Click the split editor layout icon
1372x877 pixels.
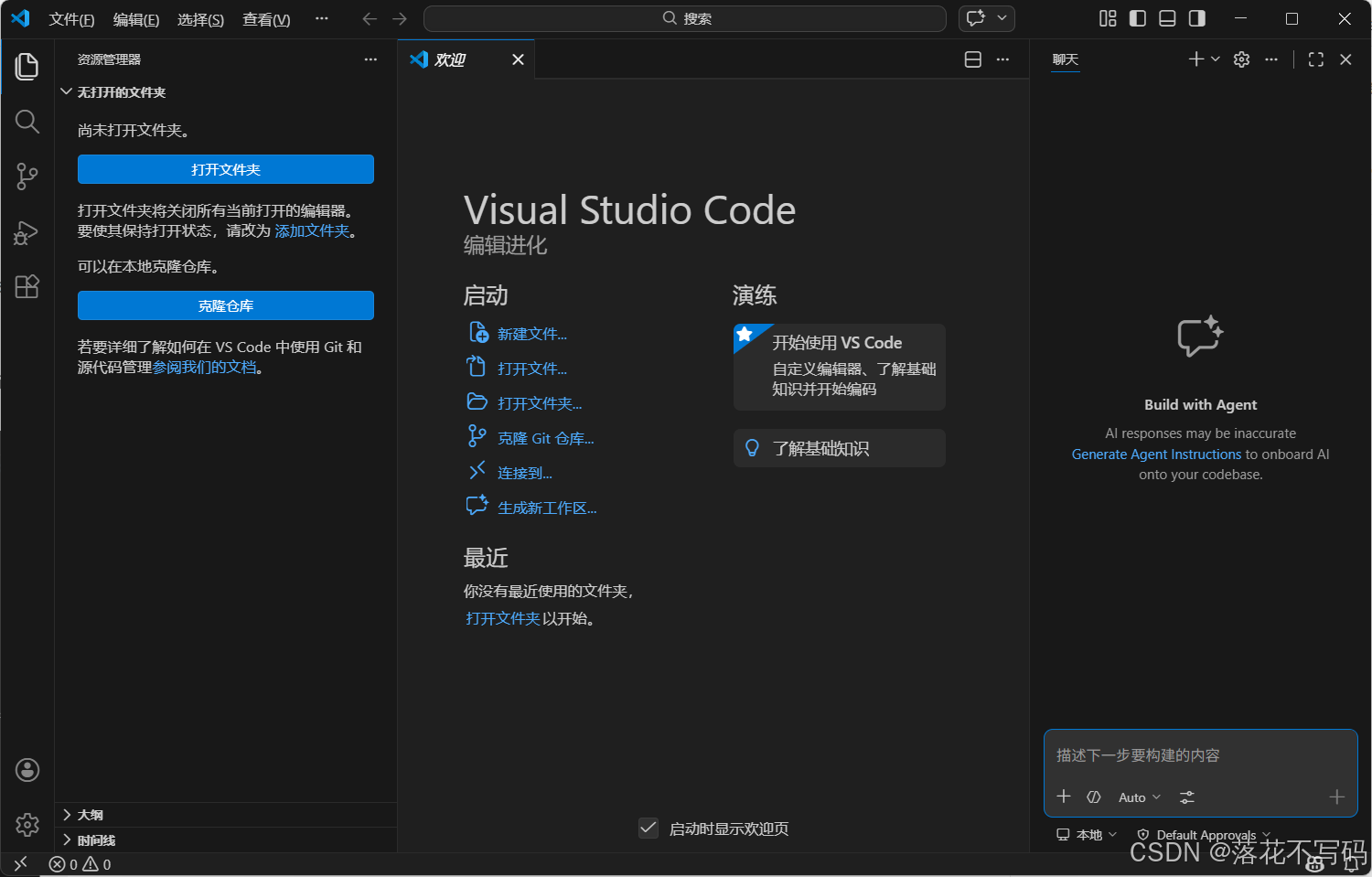973,59
